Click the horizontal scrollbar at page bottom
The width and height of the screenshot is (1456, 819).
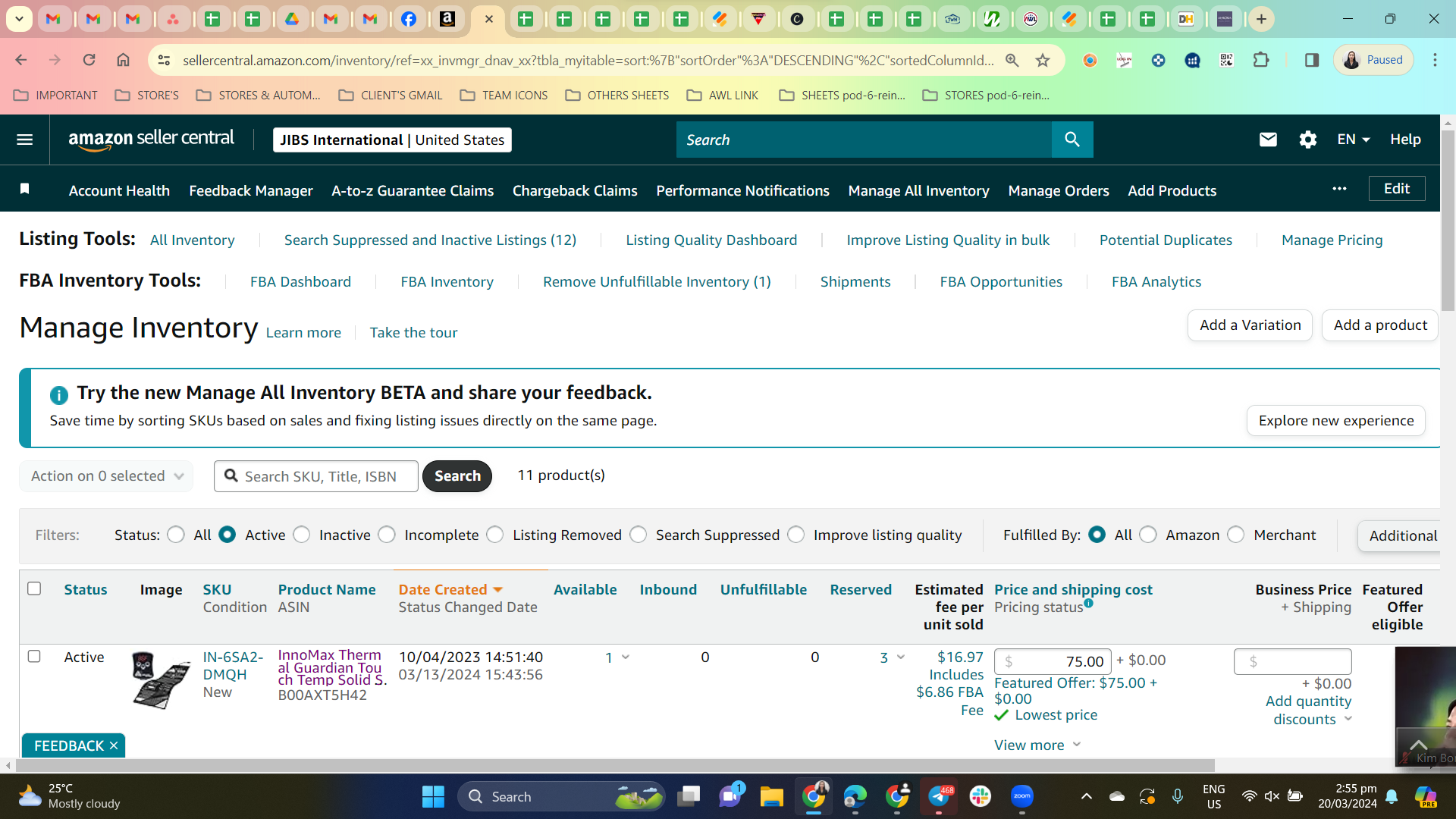pos(614,766)
